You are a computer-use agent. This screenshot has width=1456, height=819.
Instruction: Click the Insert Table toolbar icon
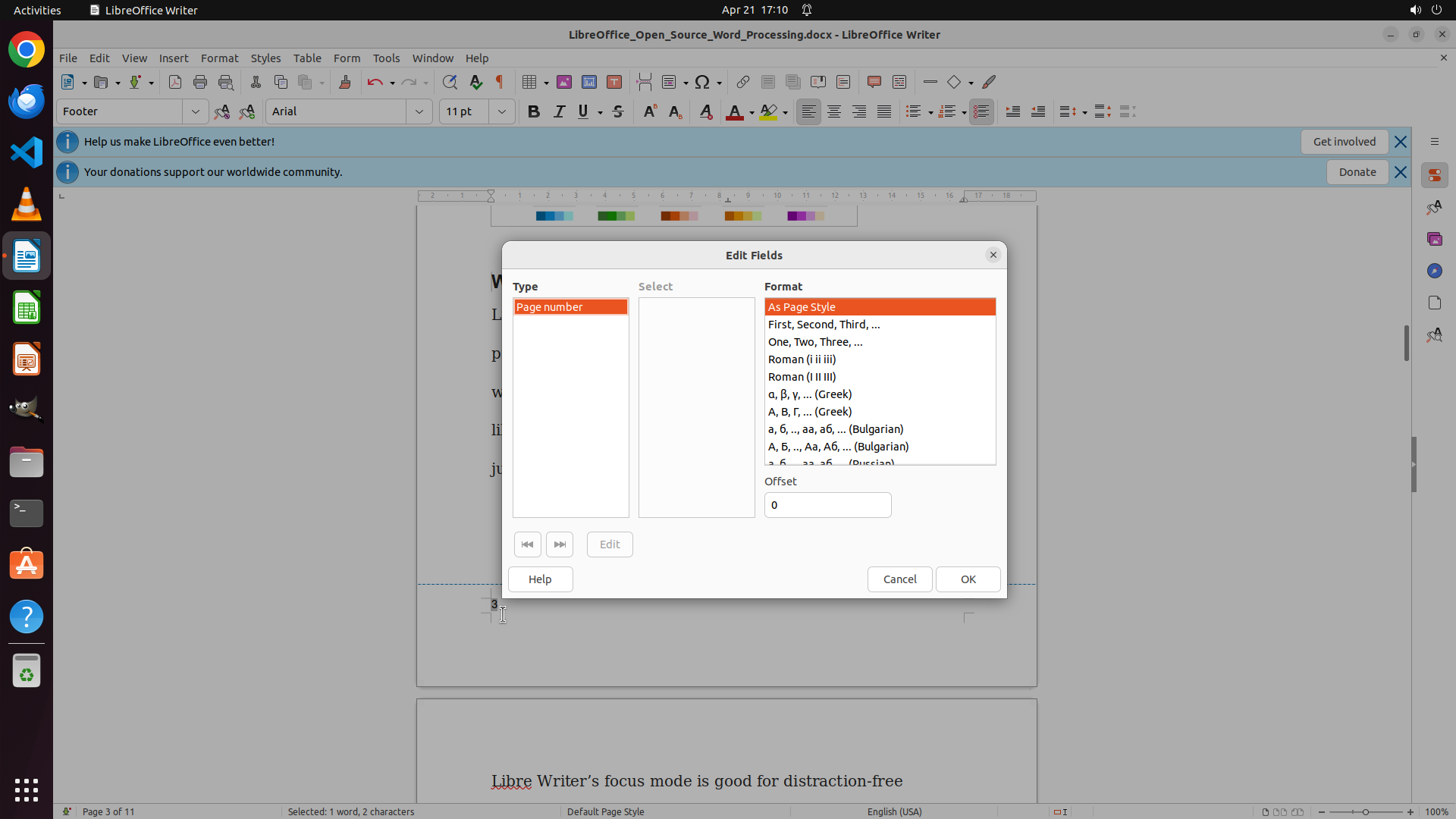pos(529,82)
